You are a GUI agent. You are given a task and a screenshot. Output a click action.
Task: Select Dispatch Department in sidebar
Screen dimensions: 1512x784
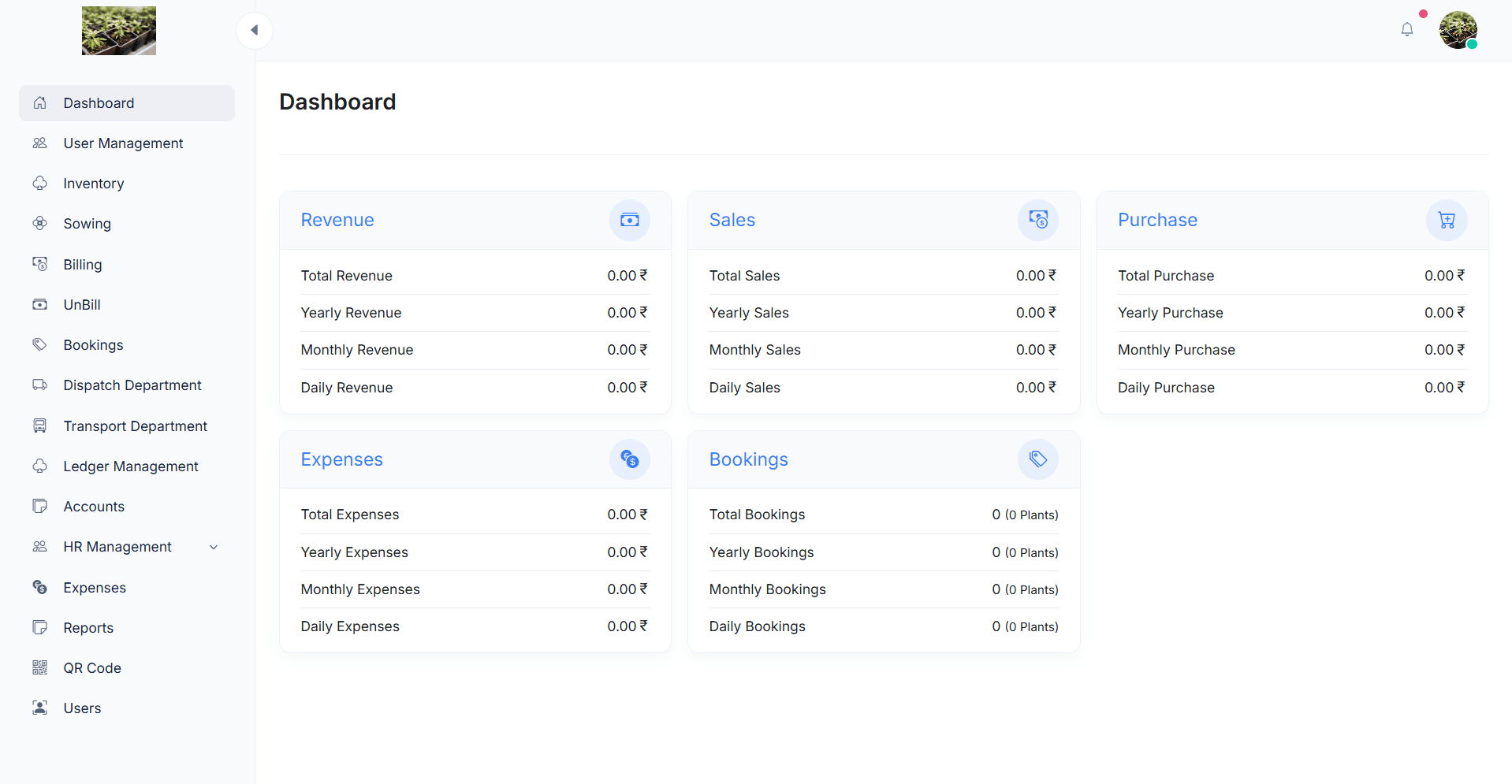(x=132, y=385)
